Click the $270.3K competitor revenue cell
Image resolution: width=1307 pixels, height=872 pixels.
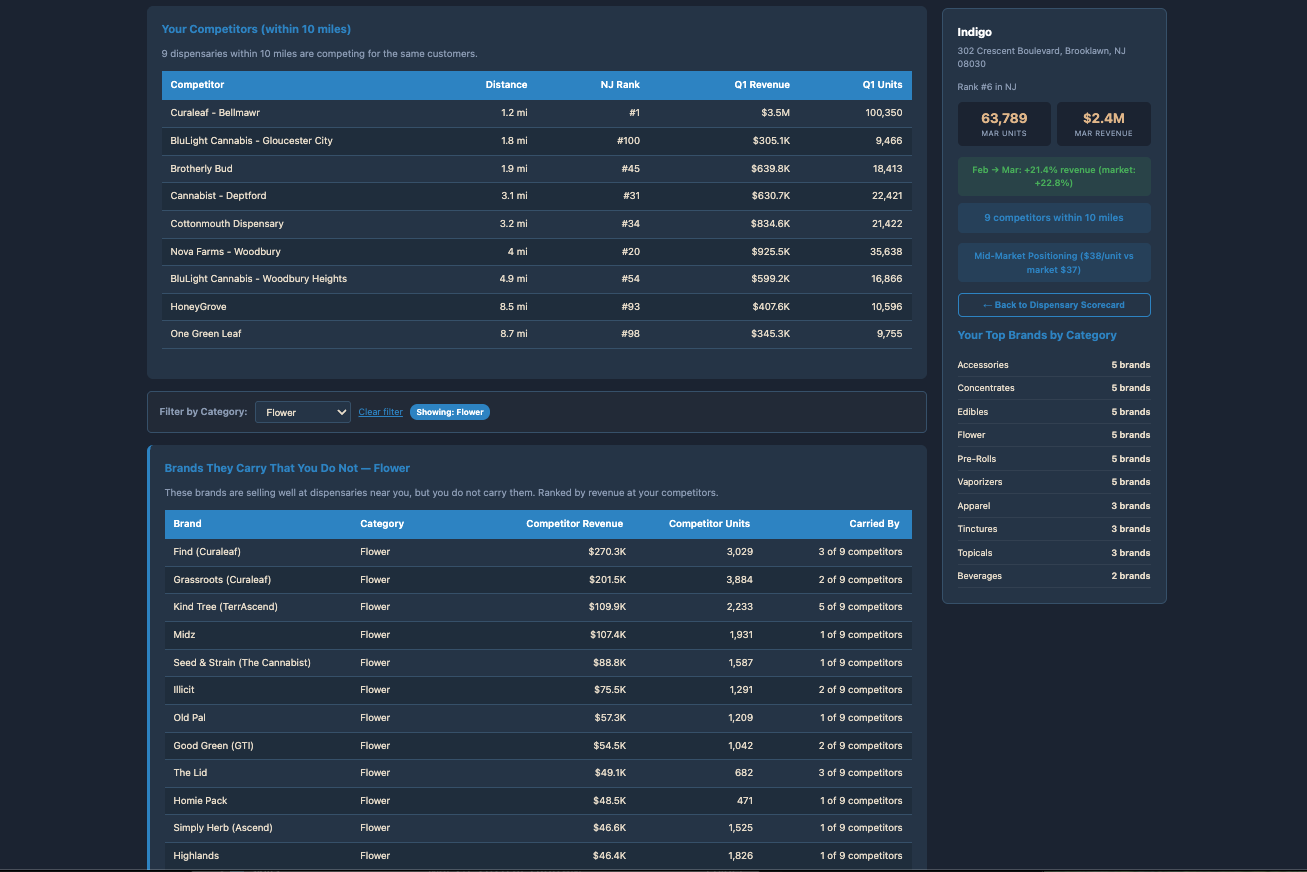[607, 552]
